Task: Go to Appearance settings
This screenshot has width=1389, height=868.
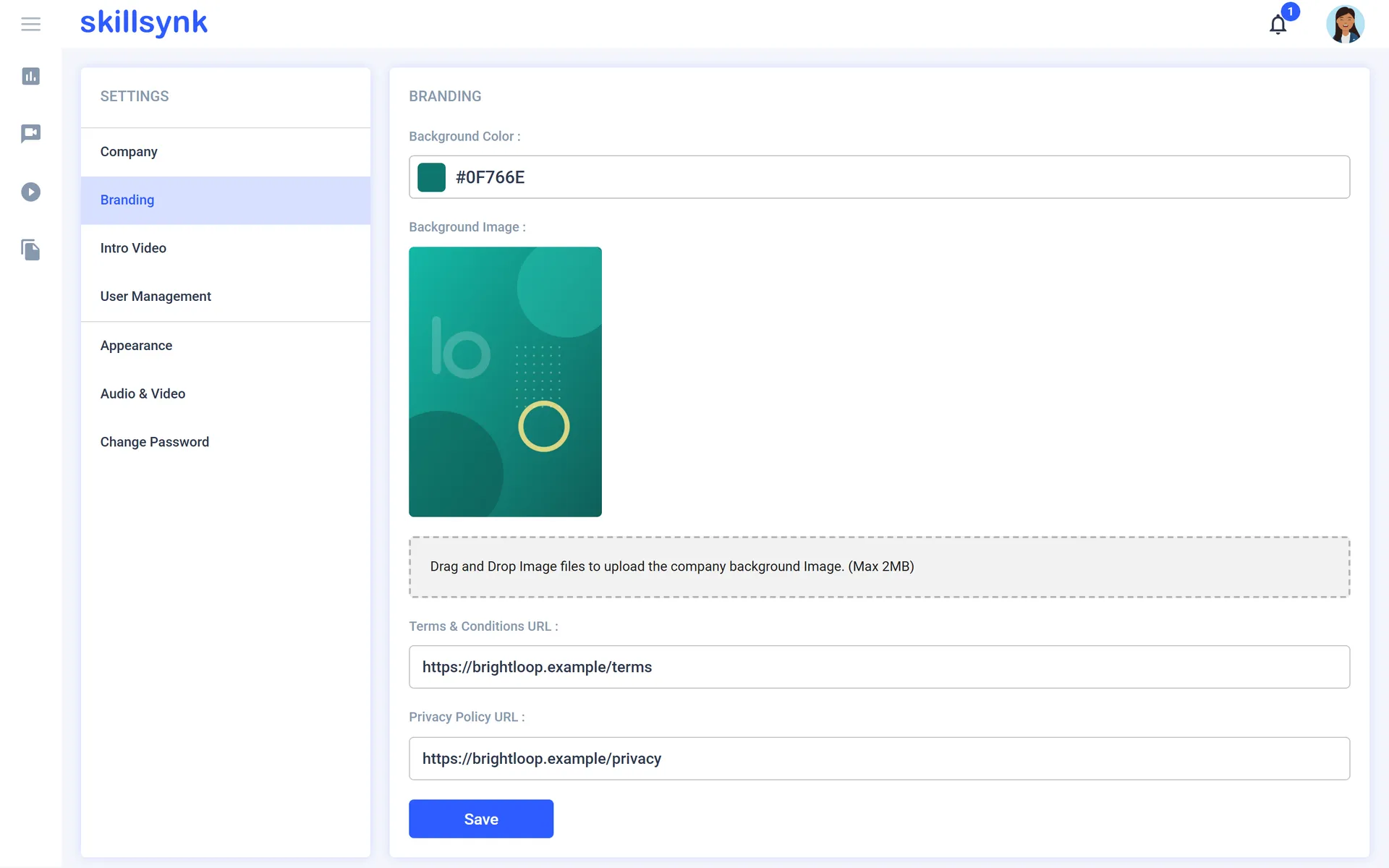Action: pyautogui.click(x=226, y=346)
